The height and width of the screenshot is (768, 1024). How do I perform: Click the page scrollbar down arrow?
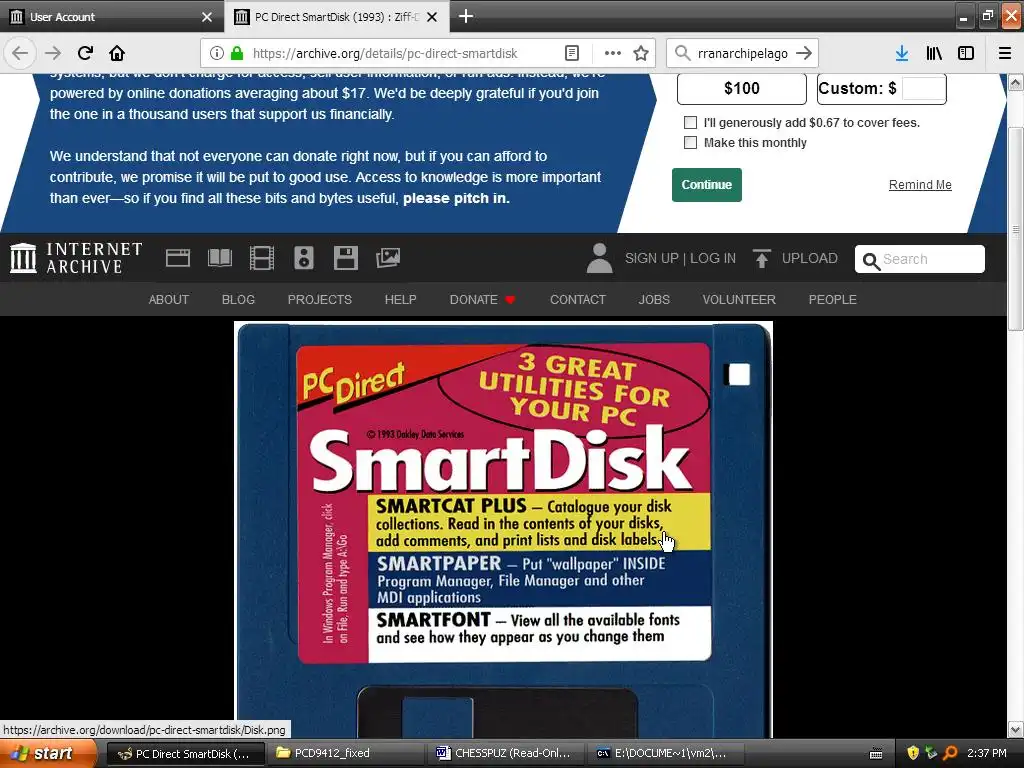click(x=1016, y=729)
